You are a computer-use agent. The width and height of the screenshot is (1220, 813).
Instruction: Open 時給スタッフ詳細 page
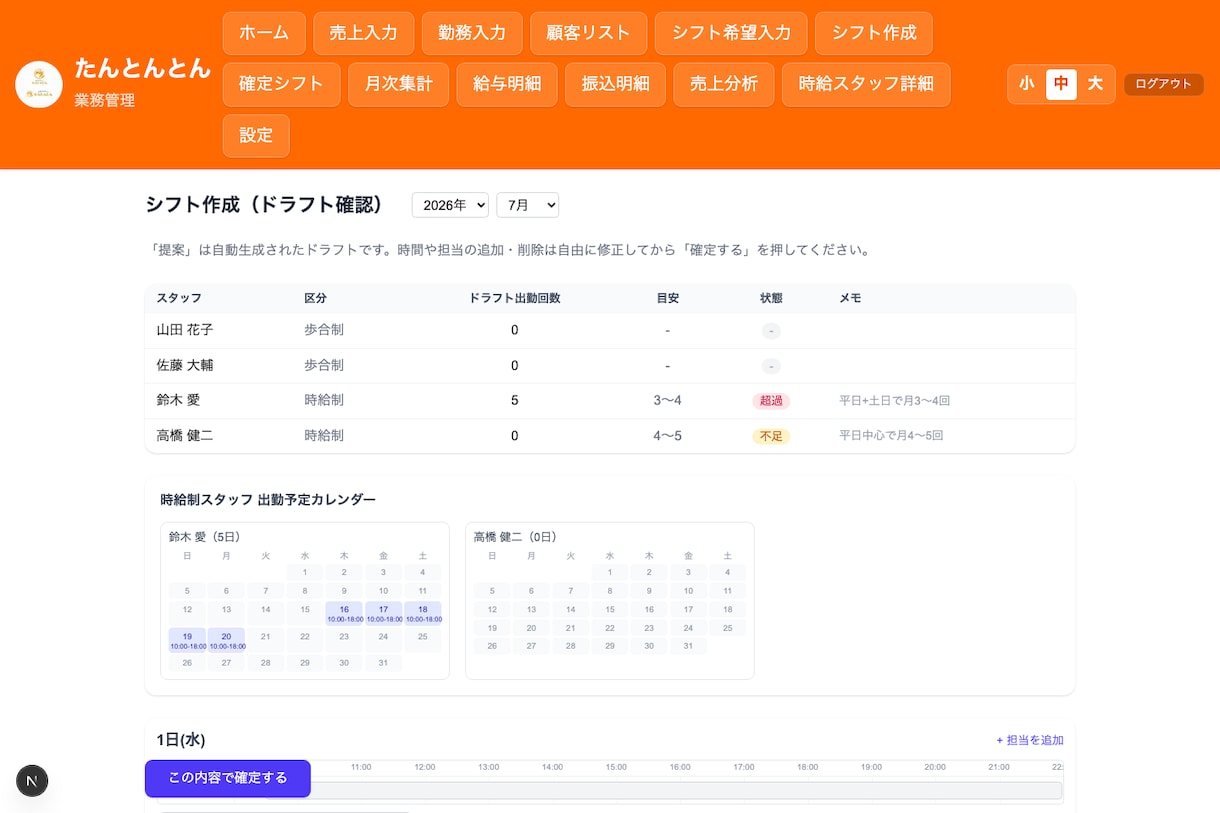(x=866, y=84)
